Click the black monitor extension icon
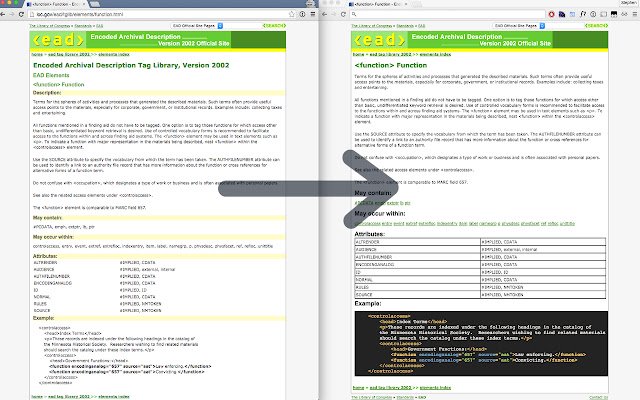 614,14
